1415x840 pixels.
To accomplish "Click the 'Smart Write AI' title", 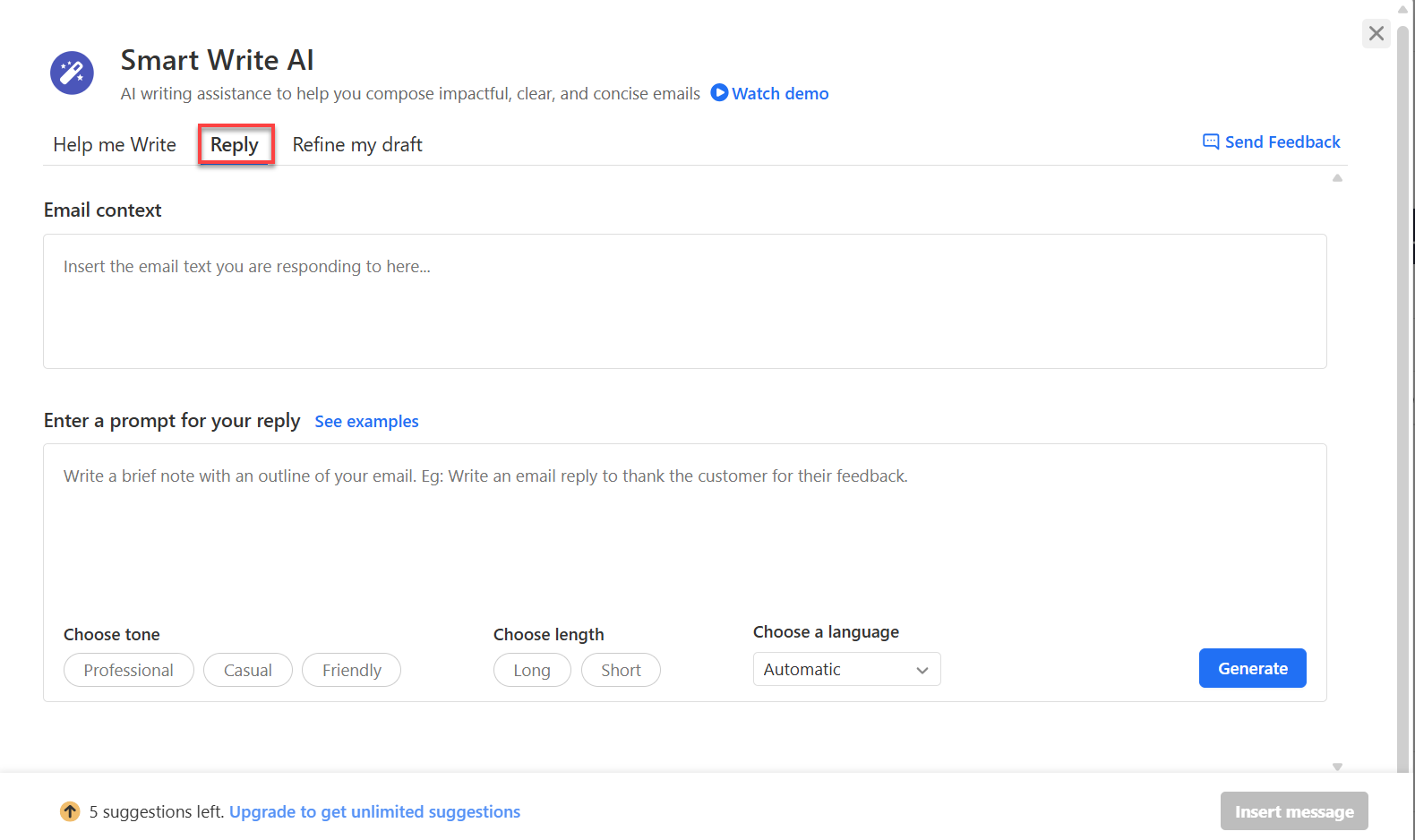I will point(218,59).
